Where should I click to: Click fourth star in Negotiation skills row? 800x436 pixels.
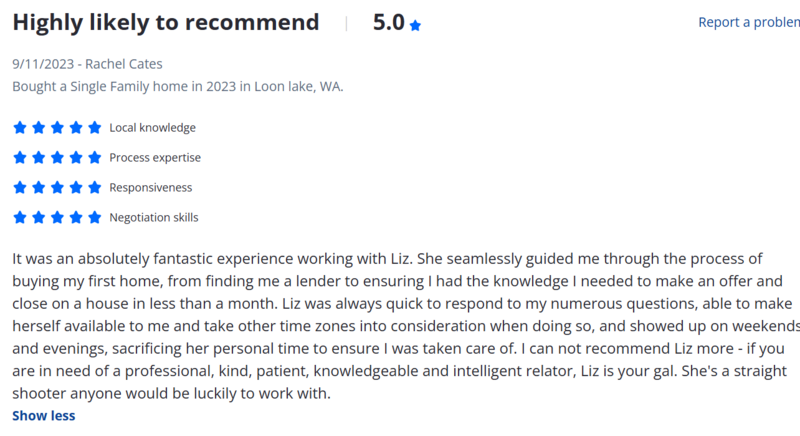[76, 217]
